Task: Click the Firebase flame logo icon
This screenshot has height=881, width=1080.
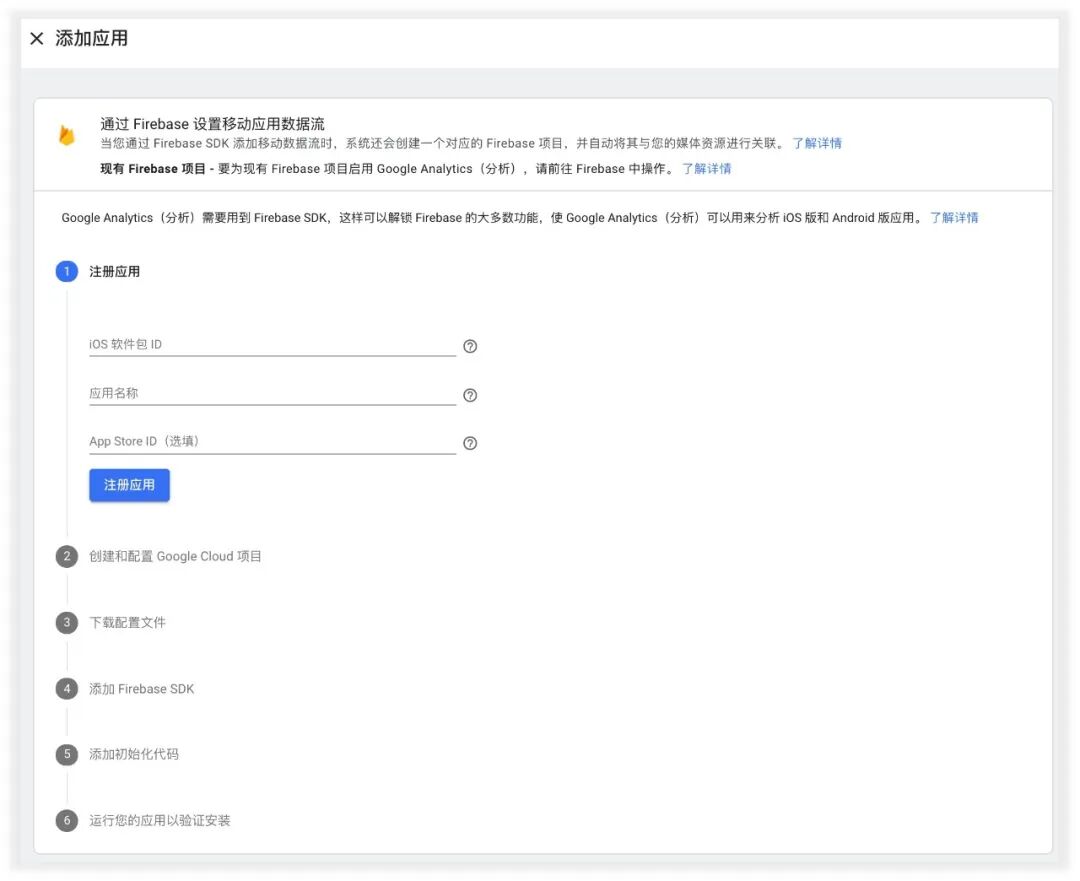Action: [67, 135]
